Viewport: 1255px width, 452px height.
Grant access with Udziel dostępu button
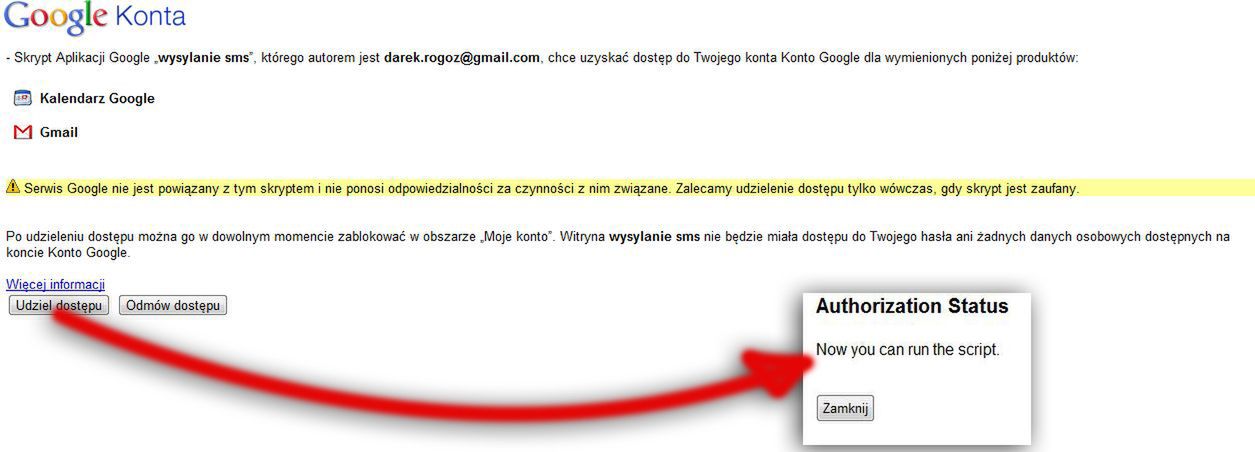[x=59, y=305]
